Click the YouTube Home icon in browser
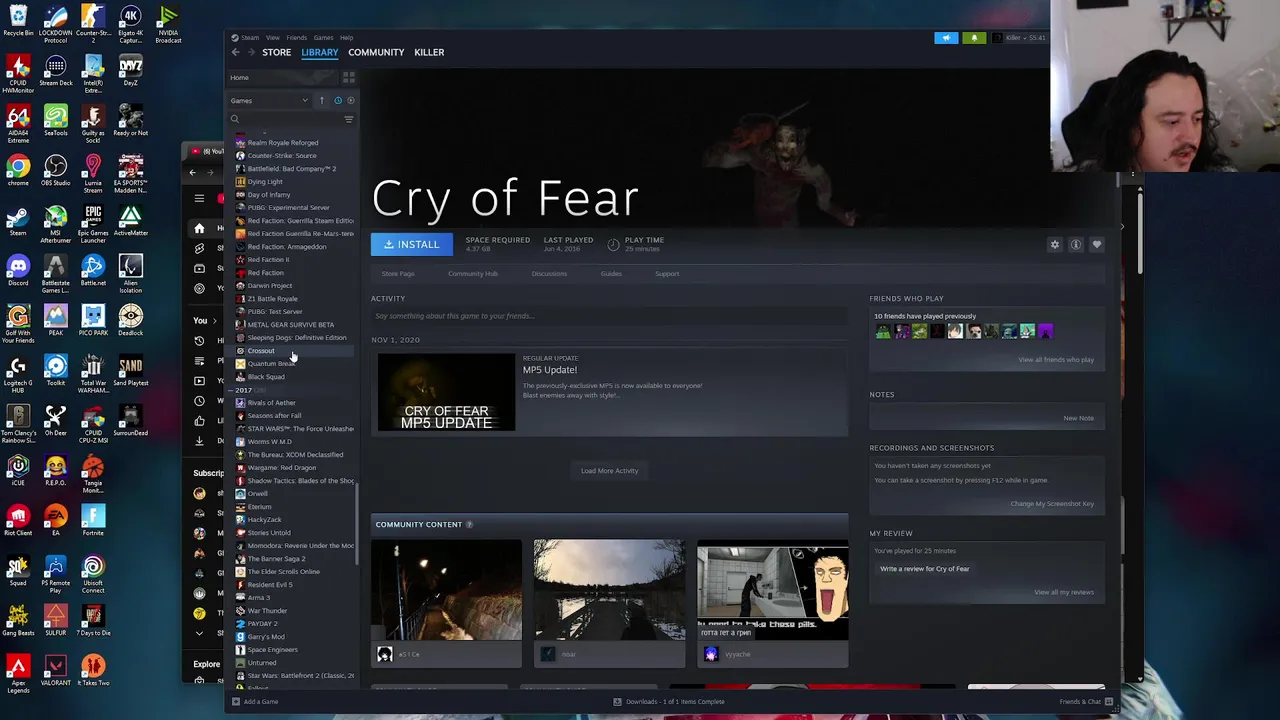Viewport: 1280px width, 720px height. [x=199, y=228]
